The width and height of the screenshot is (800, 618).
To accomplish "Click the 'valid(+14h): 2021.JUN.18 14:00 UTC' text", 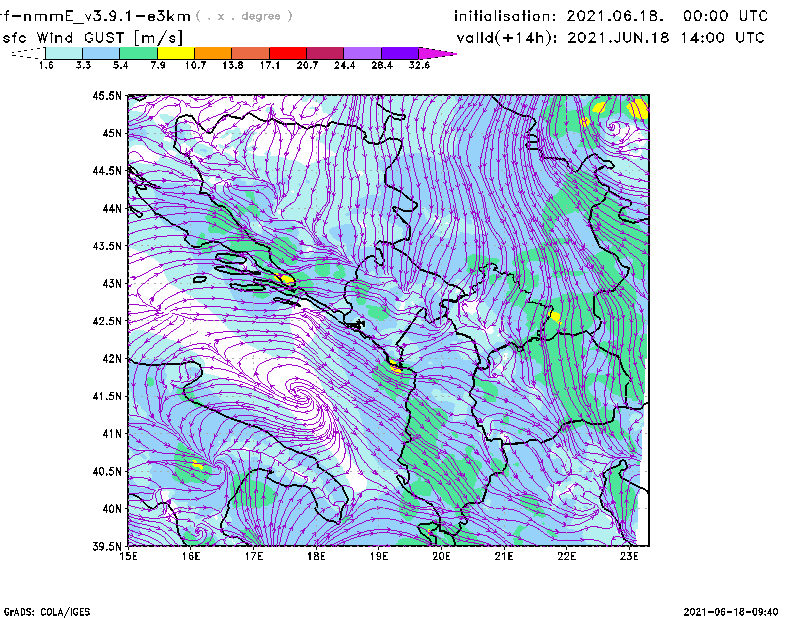I will click(611, 38).
